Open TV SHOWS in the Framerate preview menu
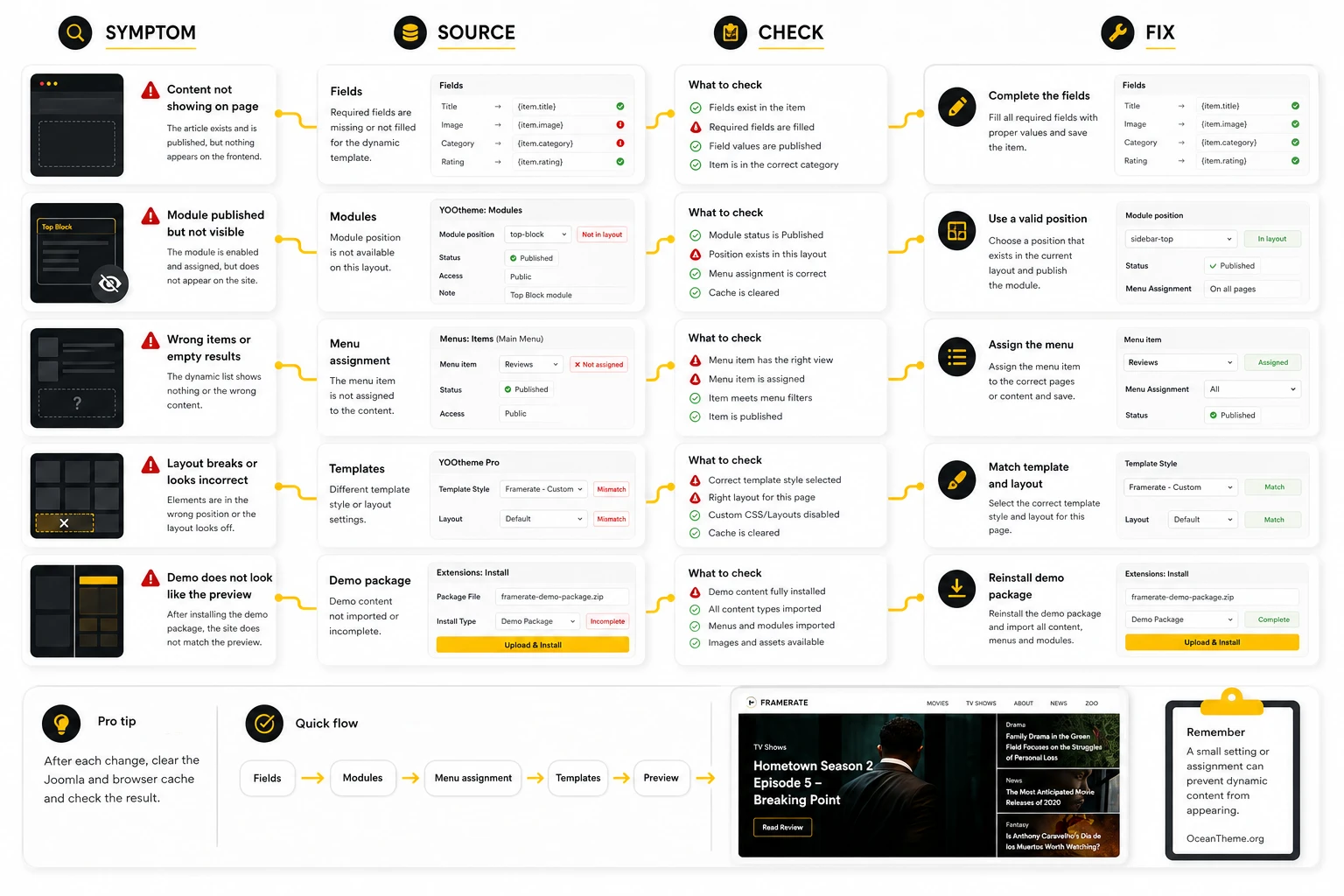Screen dimensions: 1344x896 (981, 703)
